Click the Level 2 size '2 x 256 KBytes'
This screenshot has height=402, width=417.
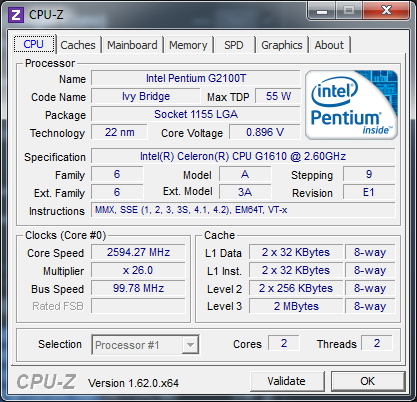[296, 288]
